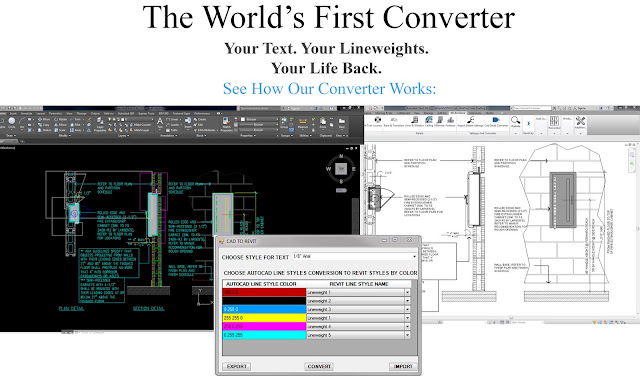Open Lineweight dropdown for yellow row
The height and width of the screenshot is (384, 640).
point(407,318)
